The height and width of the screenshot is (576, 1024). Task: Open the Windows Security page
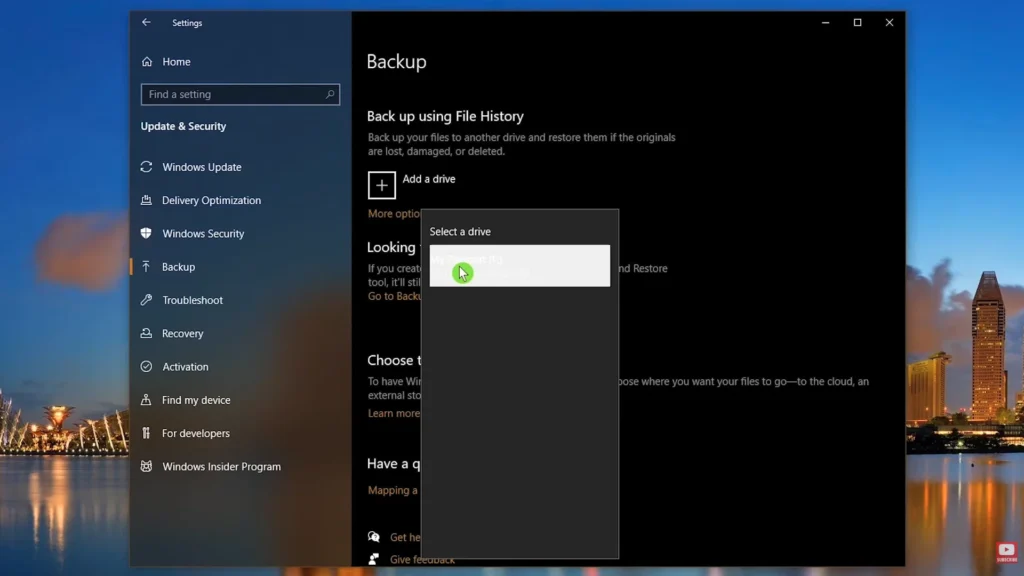tap(203, 234)
